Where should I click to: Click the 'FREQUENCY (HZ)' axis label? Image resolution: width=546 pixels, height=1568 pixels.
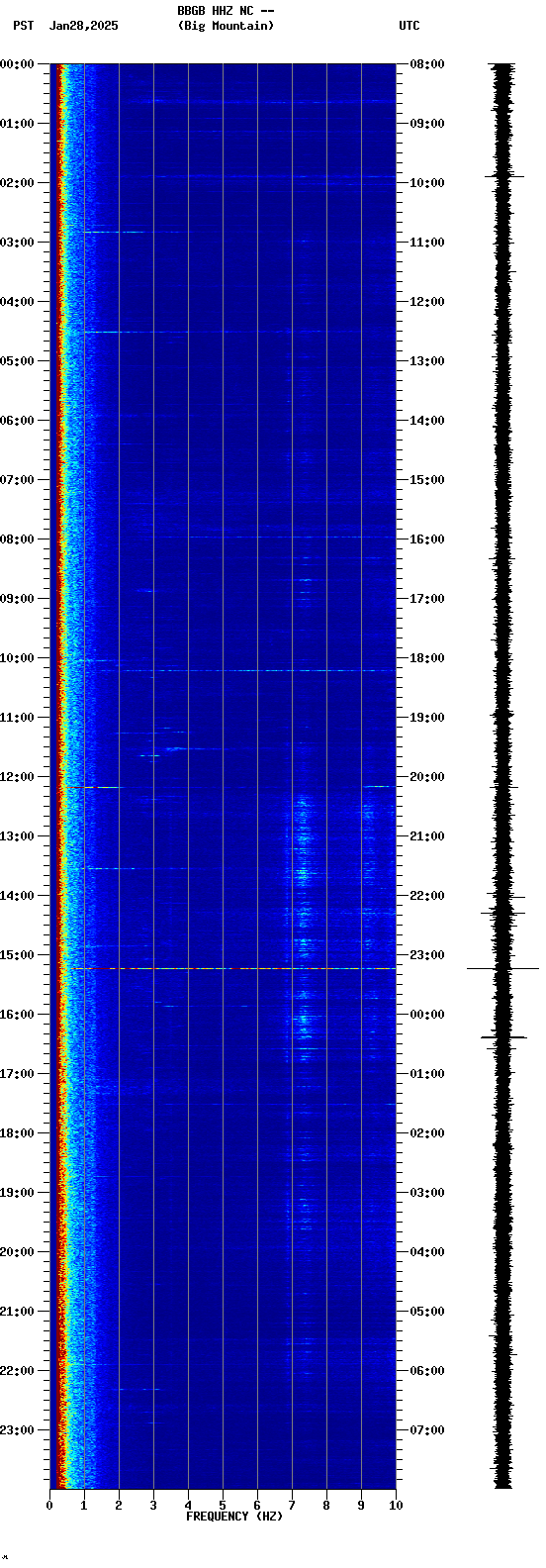pyautogui.click(x=234, y=1517)
